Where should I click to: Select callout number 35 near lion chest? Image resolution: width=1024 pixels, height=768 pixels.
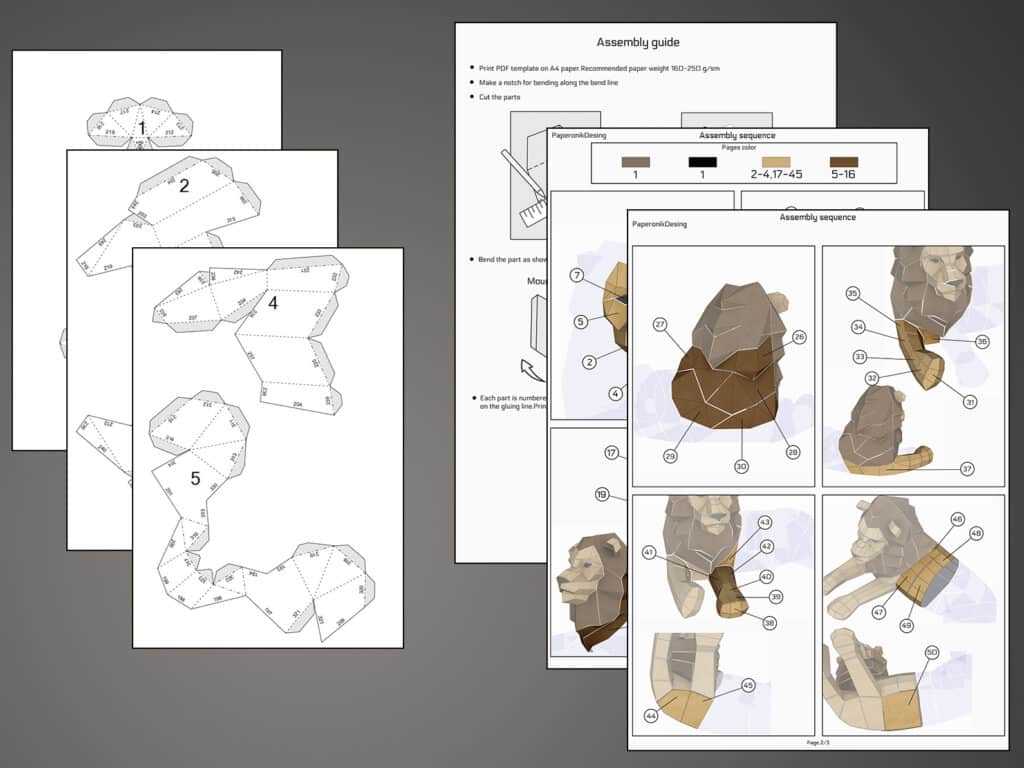tap(852, 294)
